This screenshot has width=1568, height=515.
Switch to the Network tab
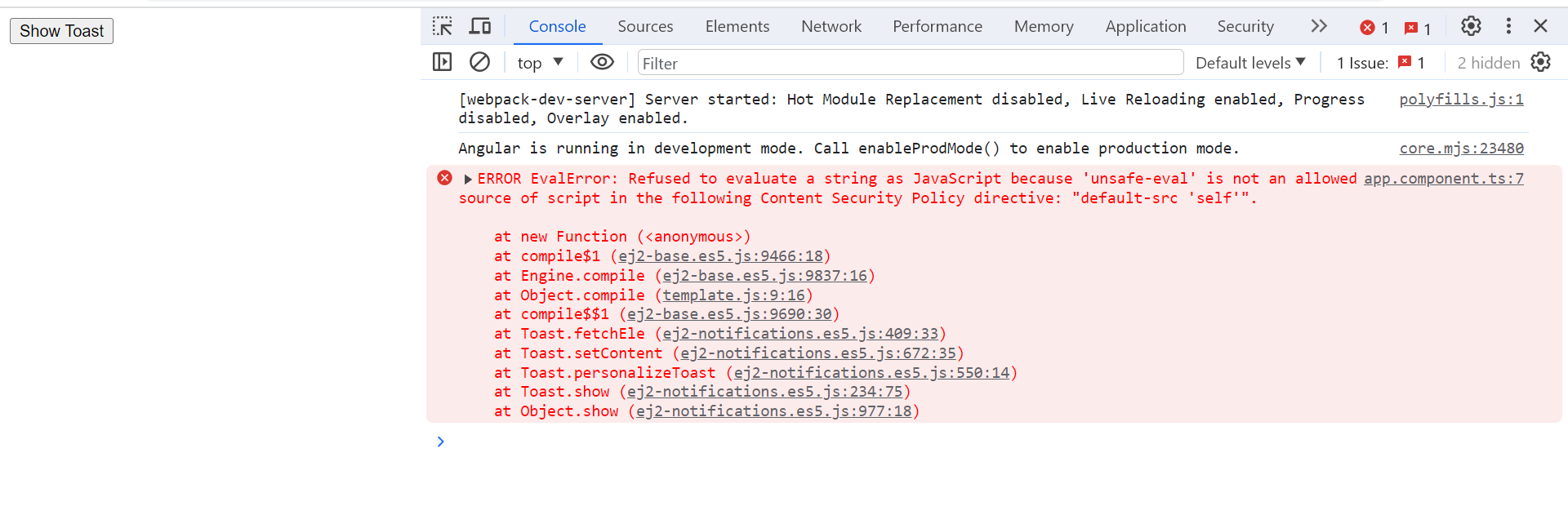pyautogui.click(x=831, y=26)
